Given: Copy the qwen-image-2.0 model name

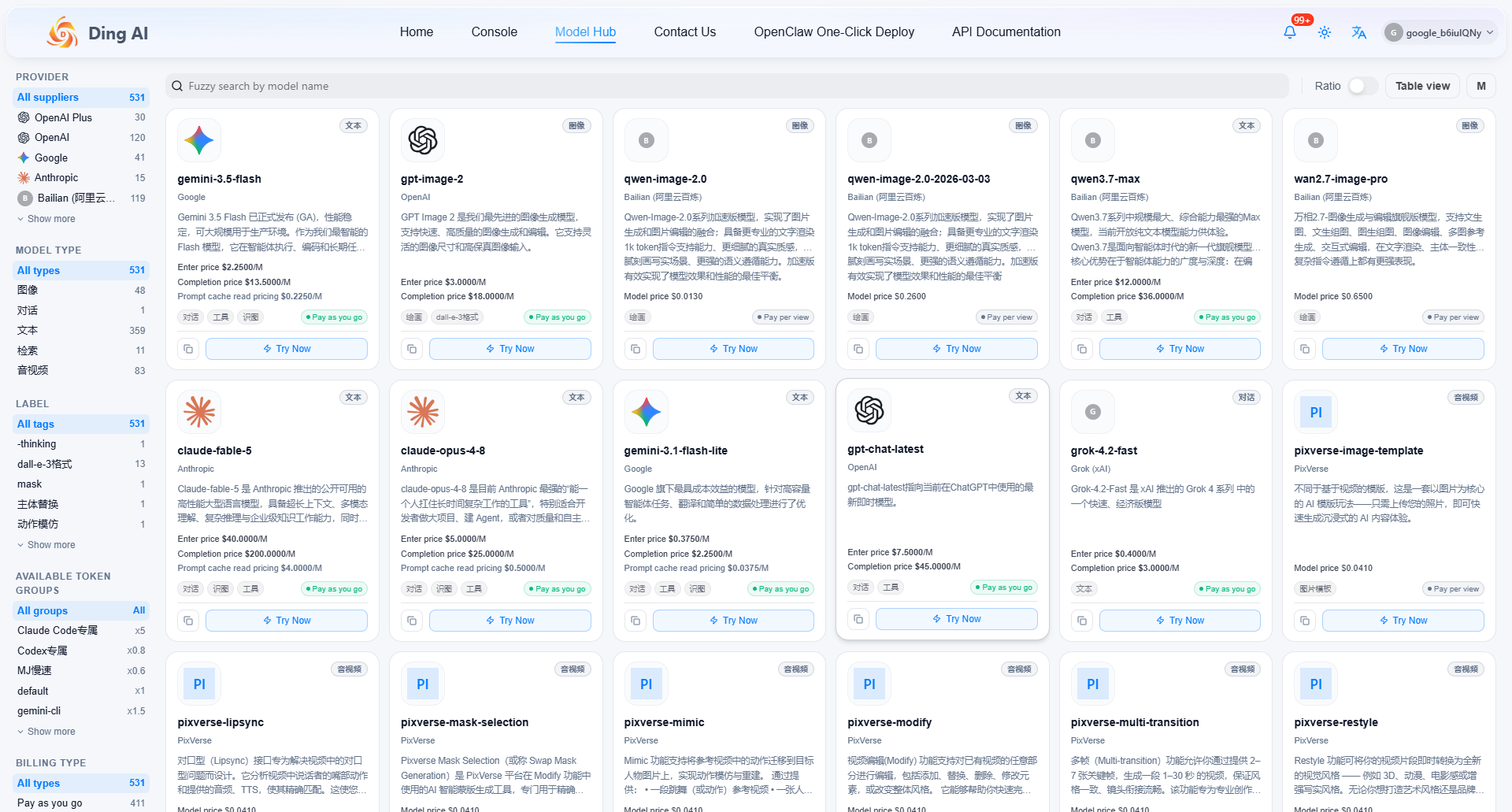Looking at the screenshot, I should pos(636,349).
